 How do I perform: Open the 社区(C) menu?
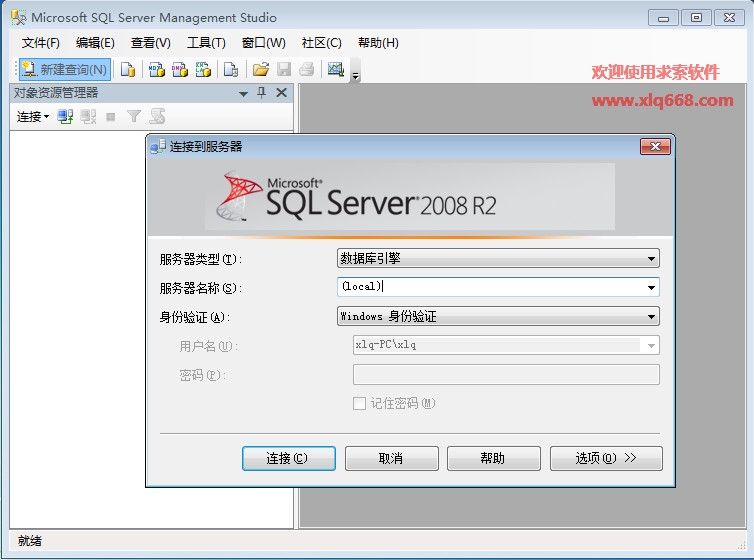pyautogui.click(x=321, y=43)
